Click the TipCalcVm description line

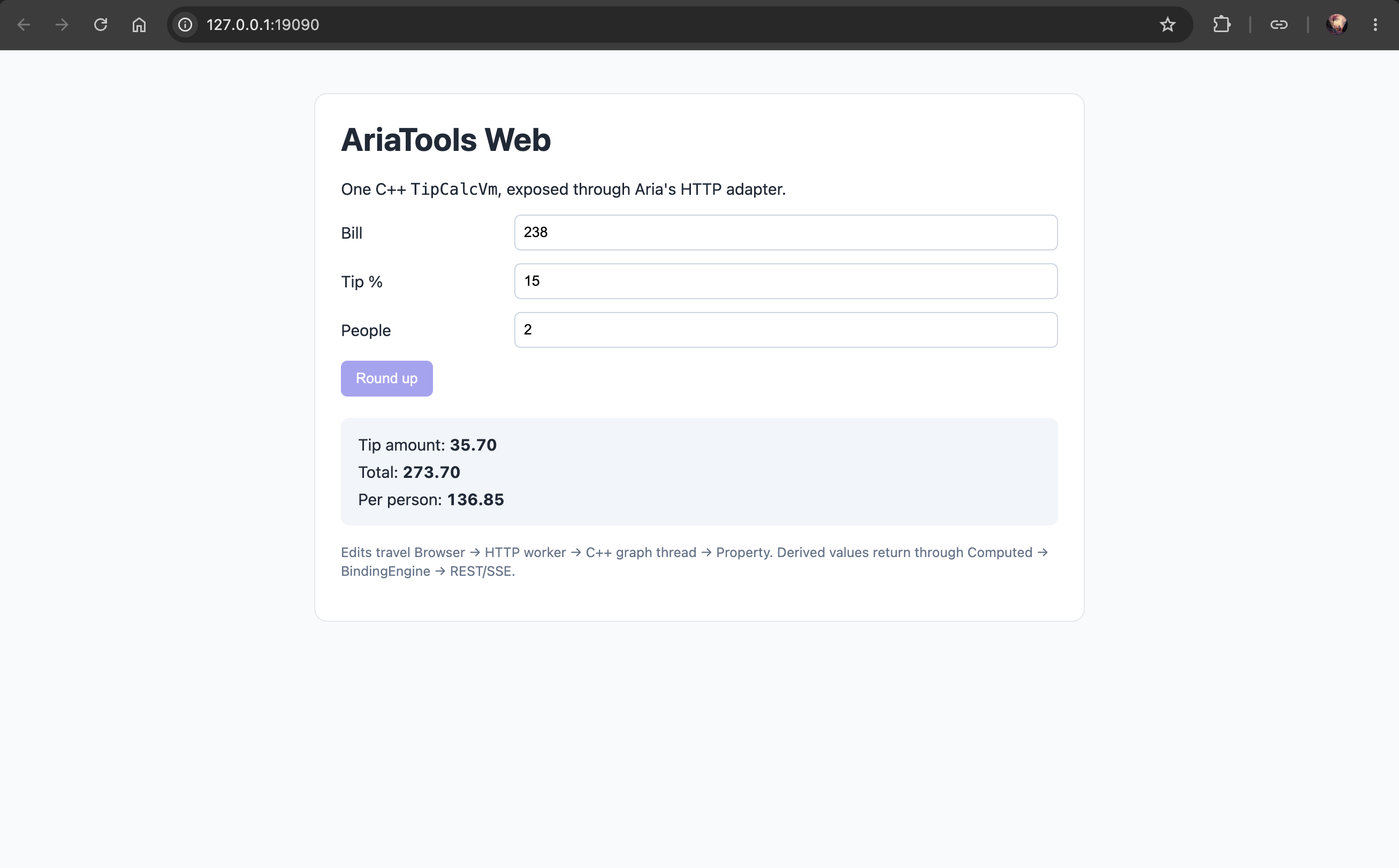563,189
